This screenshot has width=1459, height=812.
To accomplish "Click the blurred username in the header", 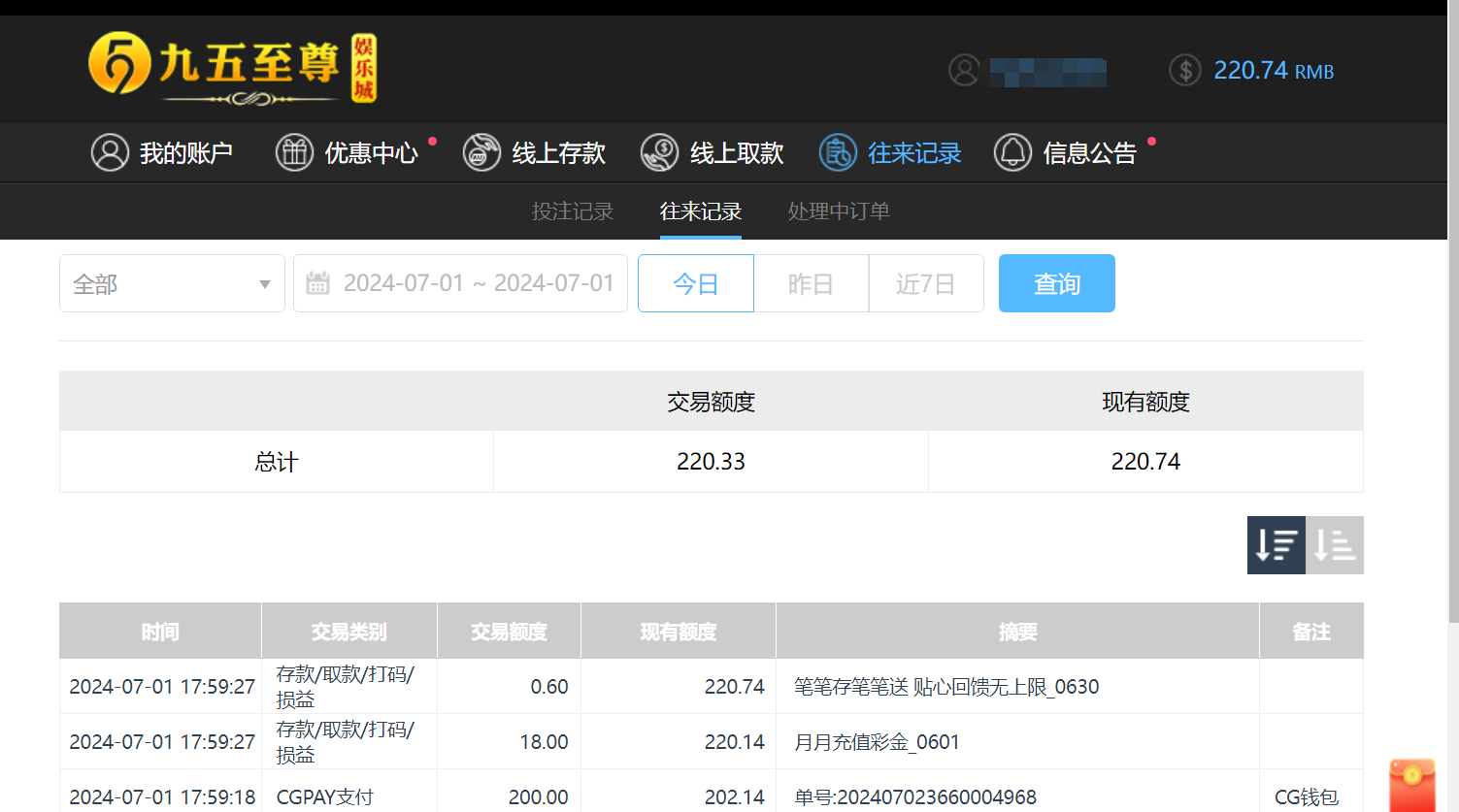I will 1044,72.
